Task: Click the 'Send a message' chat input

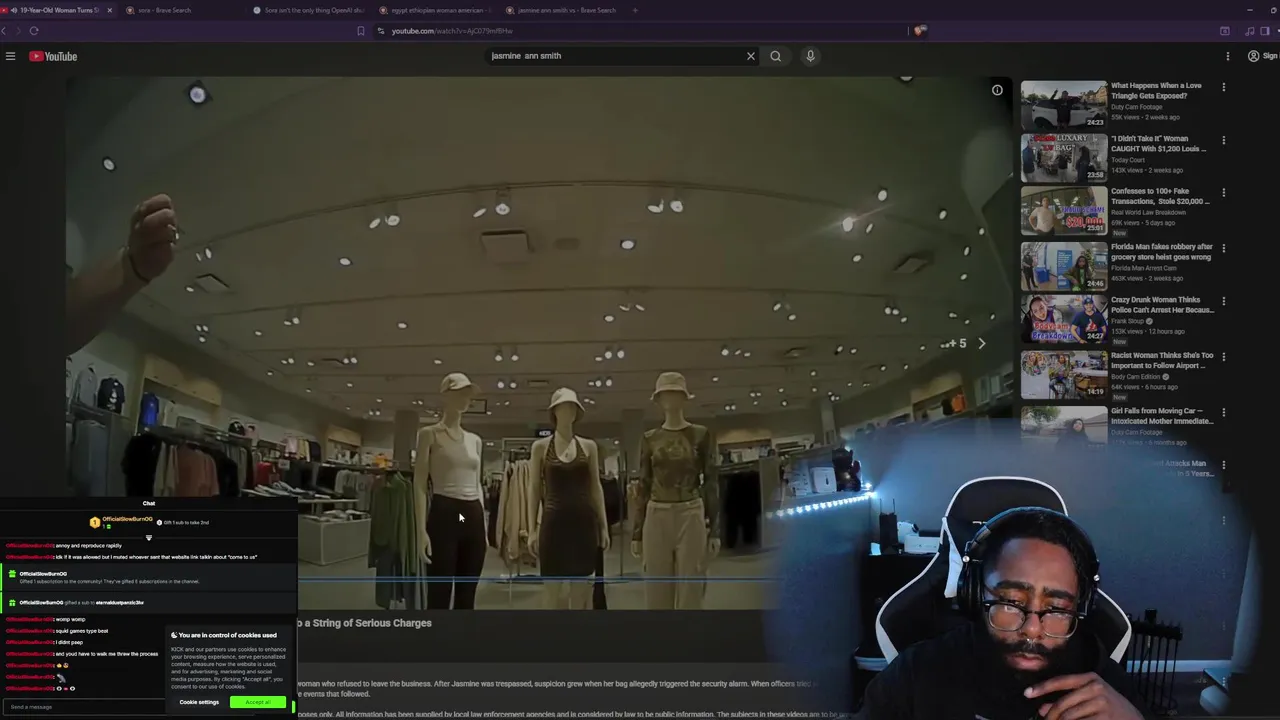Action: (85, 707)
